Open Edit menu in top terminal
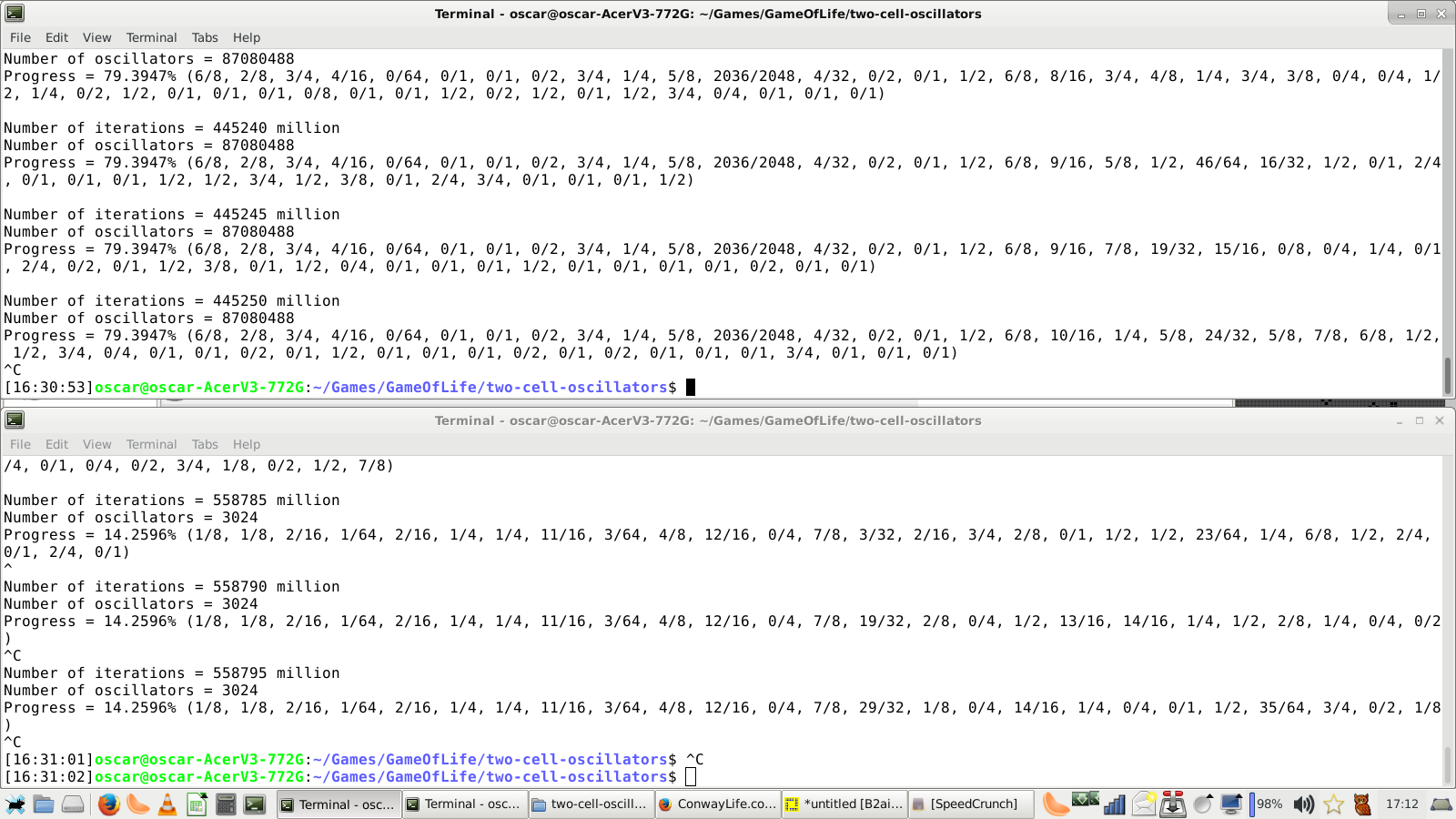The height and width of the screenshot is (819, 1456). (56, 37)
